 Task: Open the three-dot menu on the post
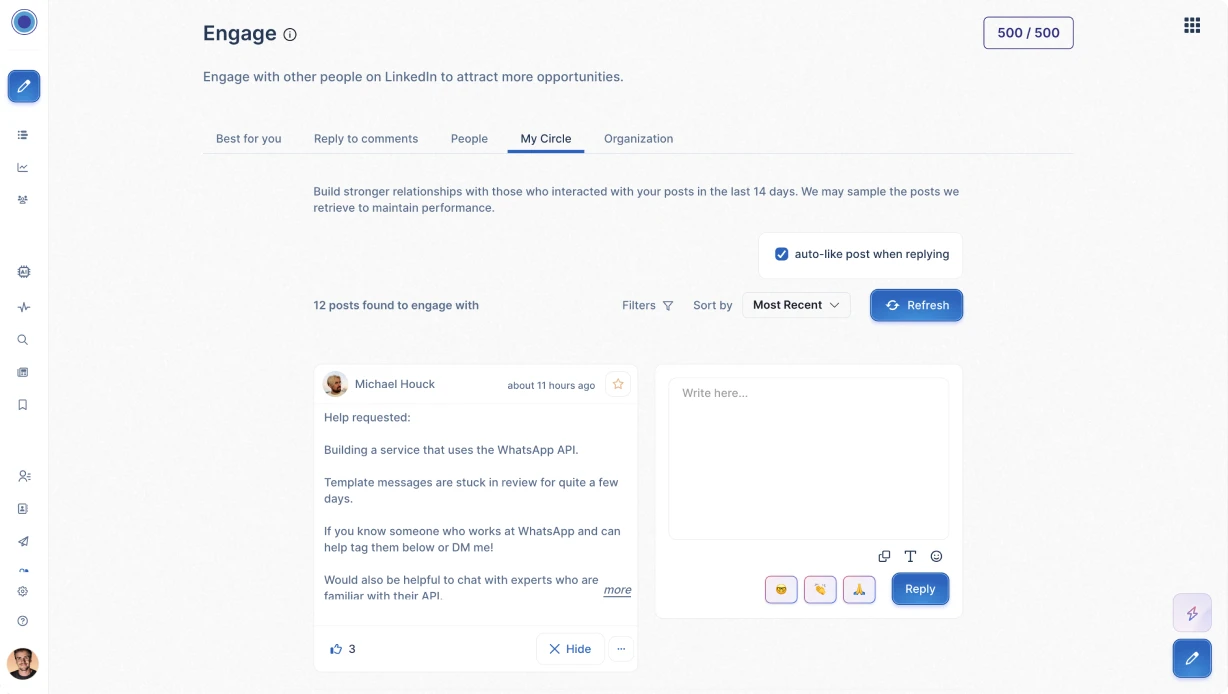pyautogui.click(x=621, y=648)
